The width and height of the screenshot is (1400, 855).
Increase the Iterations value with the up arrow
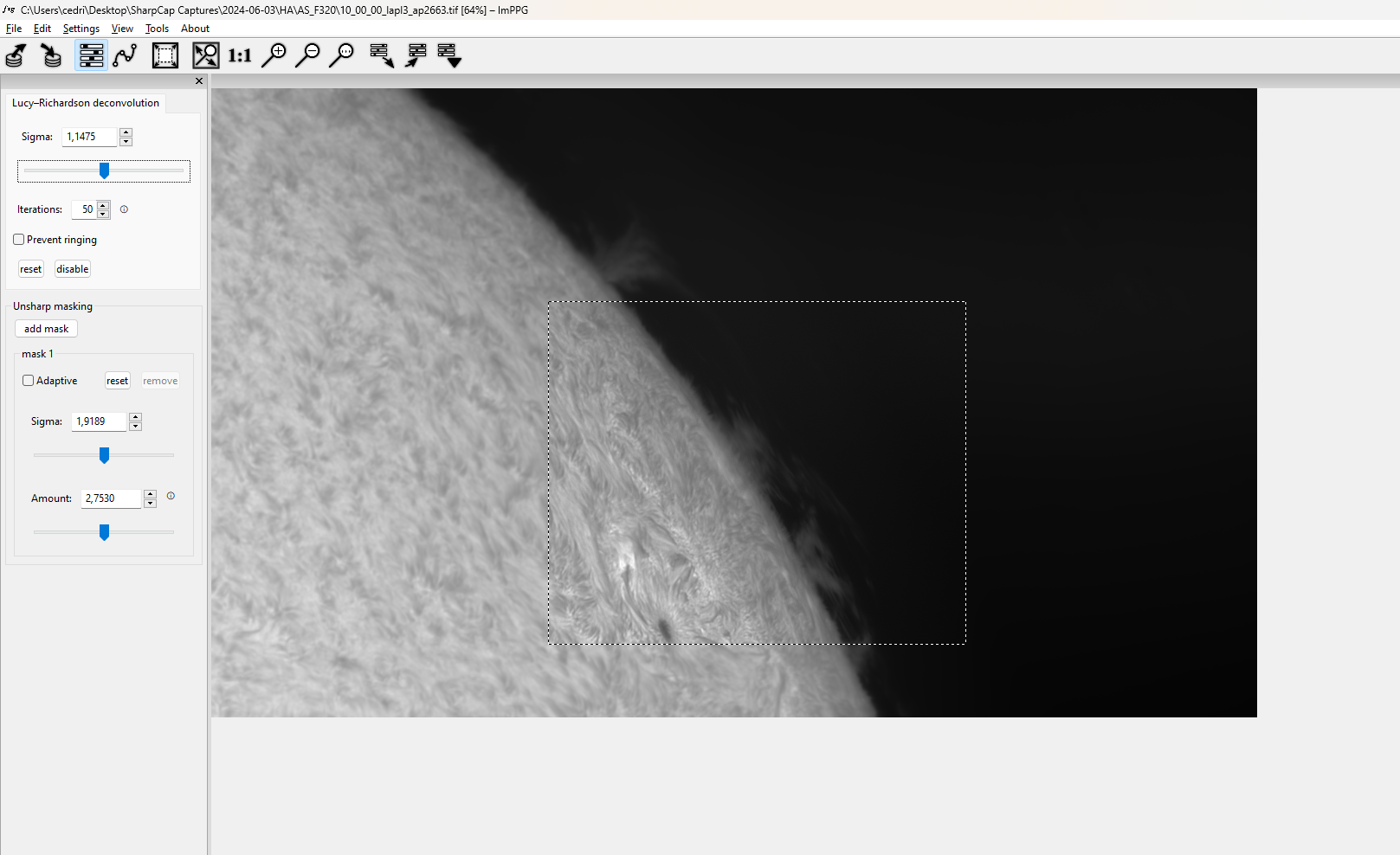pyautogui.click(x=104, y=205)
